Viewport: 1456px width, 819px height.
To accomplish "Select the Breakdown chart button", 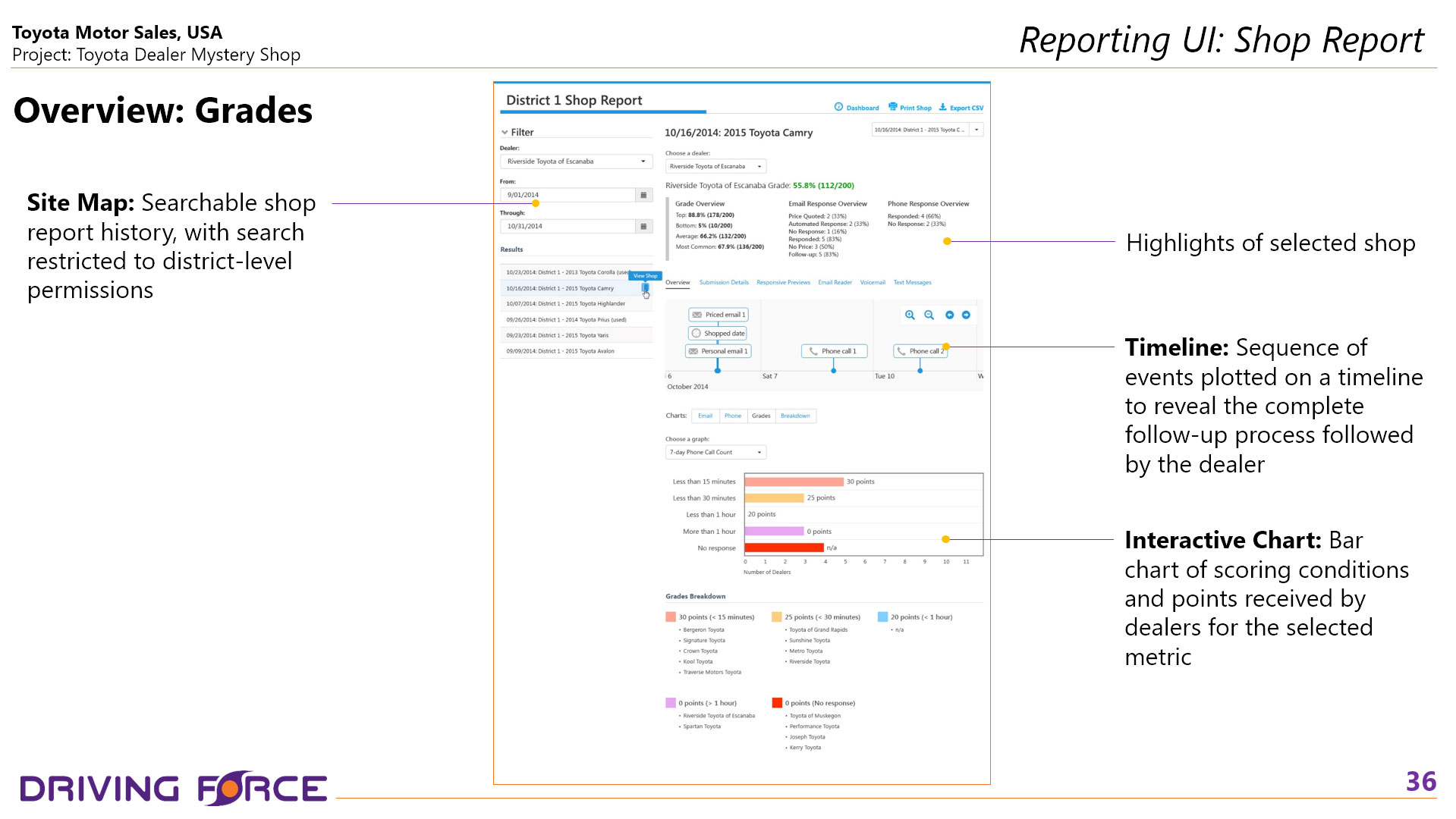I will click(x=795, y=416).
